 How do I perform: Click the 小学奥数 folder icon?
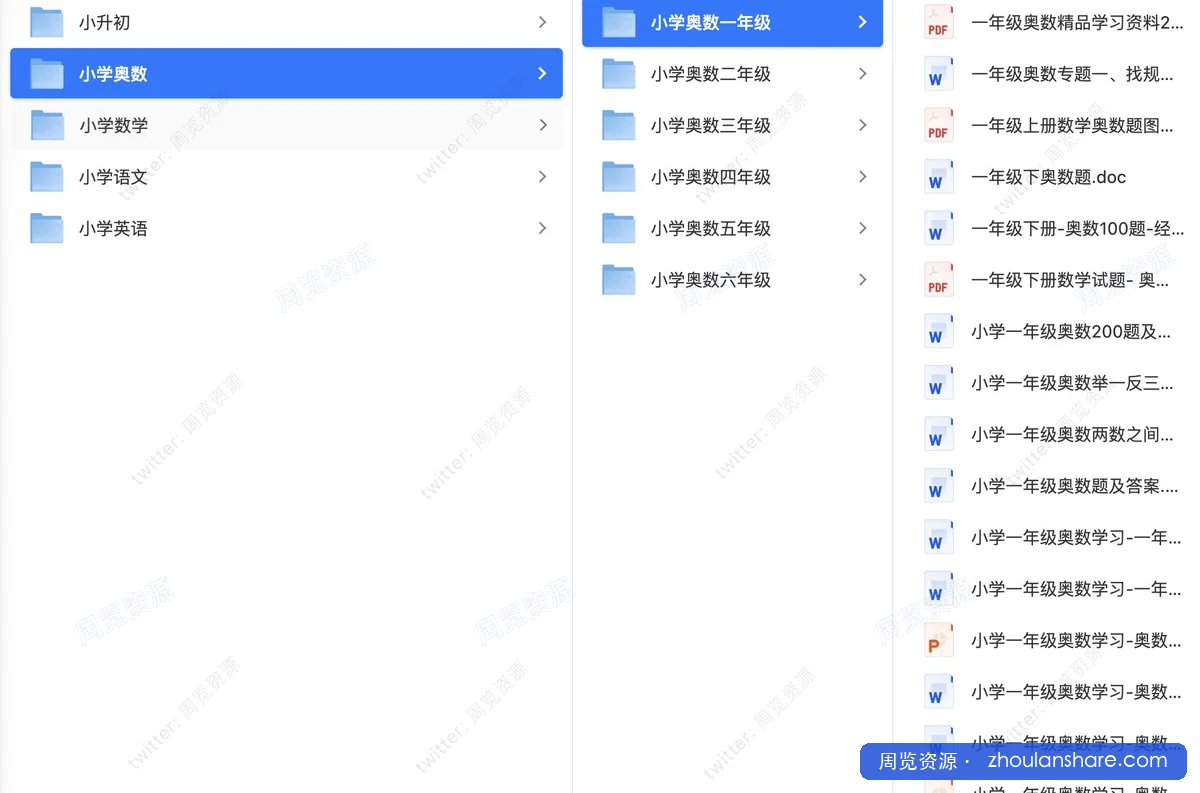coord(47,73)
